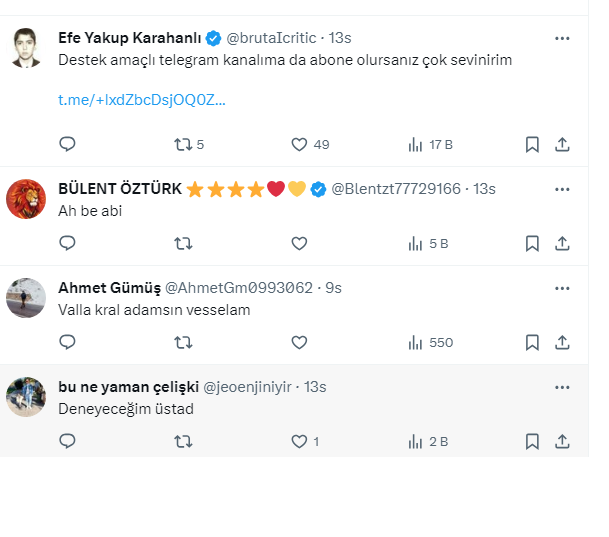Reply to Ahmet Gümüş's comment
Screen dimensions: 609x537
[x=68, y=342]
